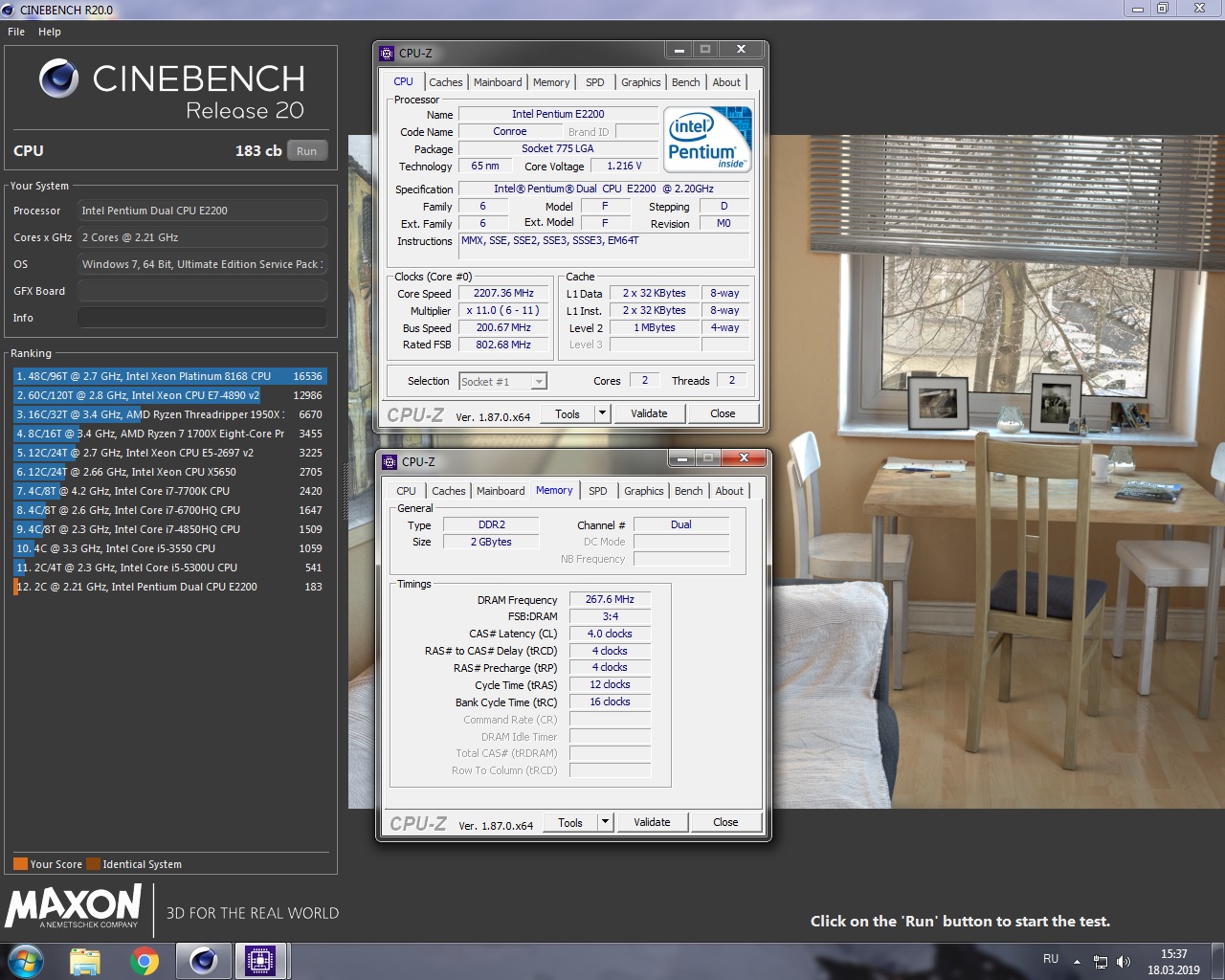This screenshot has width=1225, height=980.
Task: Open the Windows Start menu orb
Action: click(x=25, y=961)
